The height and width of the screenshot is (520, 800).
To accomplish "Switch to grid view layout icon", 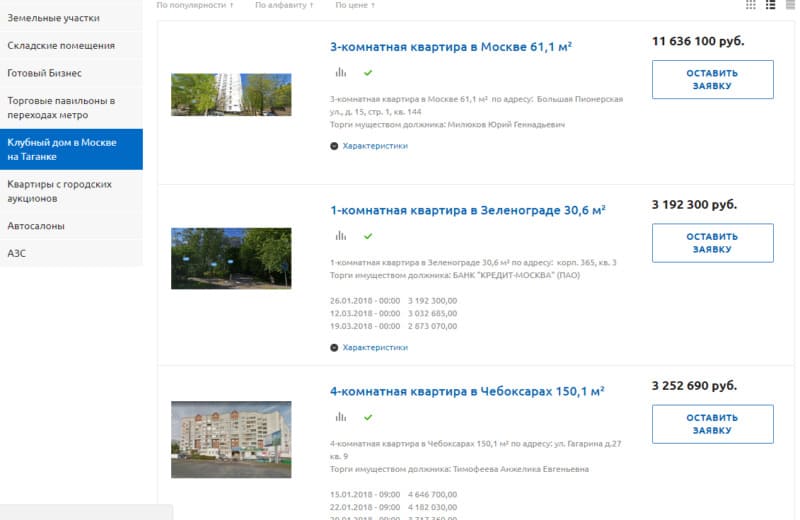I will click(x=751, y=5).
